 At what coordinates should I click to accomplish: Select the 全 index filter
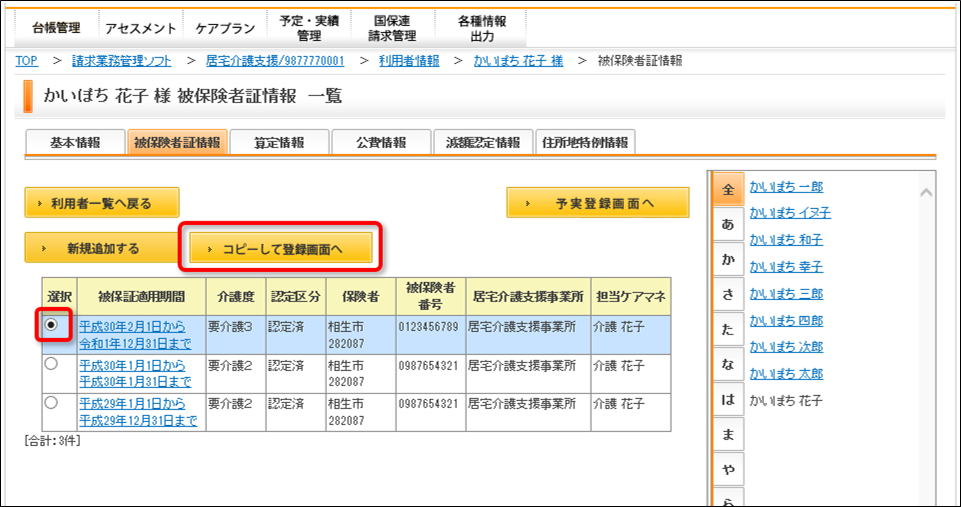[728, 189]
